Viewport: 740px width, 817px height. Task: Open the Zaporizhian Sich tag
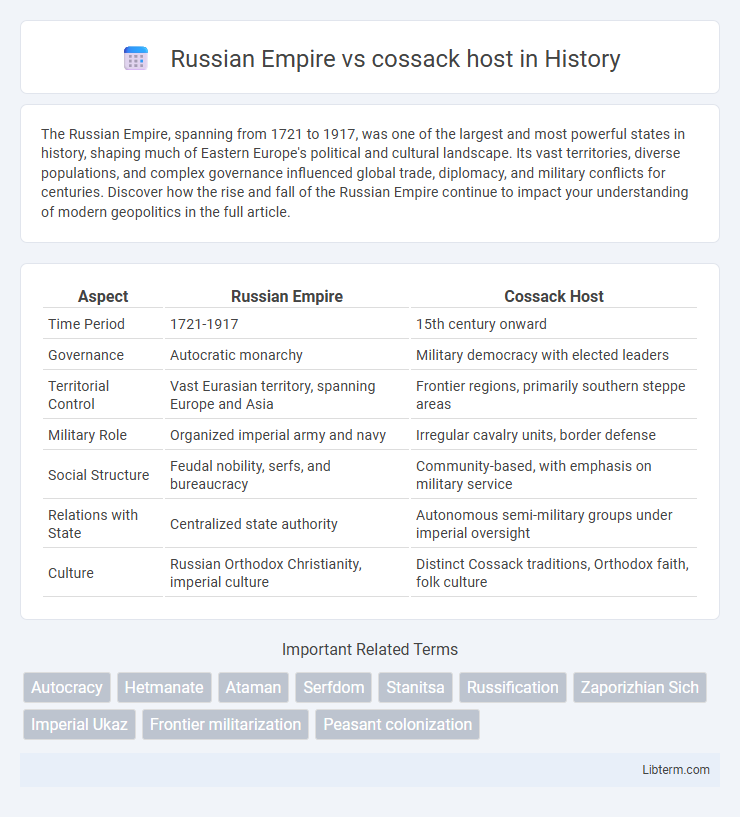pyautogui.click(x=640, y=687)
